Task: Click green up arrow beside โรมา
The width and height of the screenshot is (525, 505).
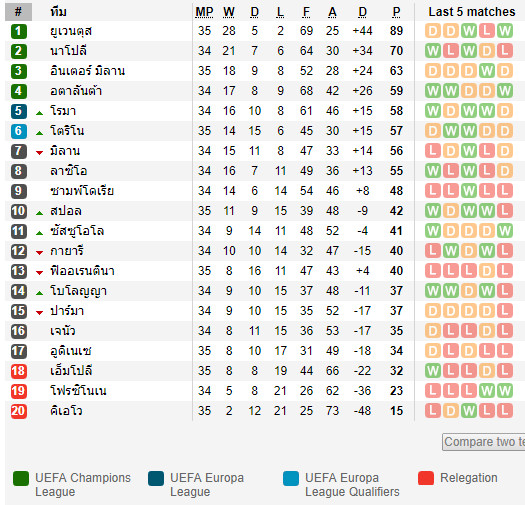Action: coord(40,113)
